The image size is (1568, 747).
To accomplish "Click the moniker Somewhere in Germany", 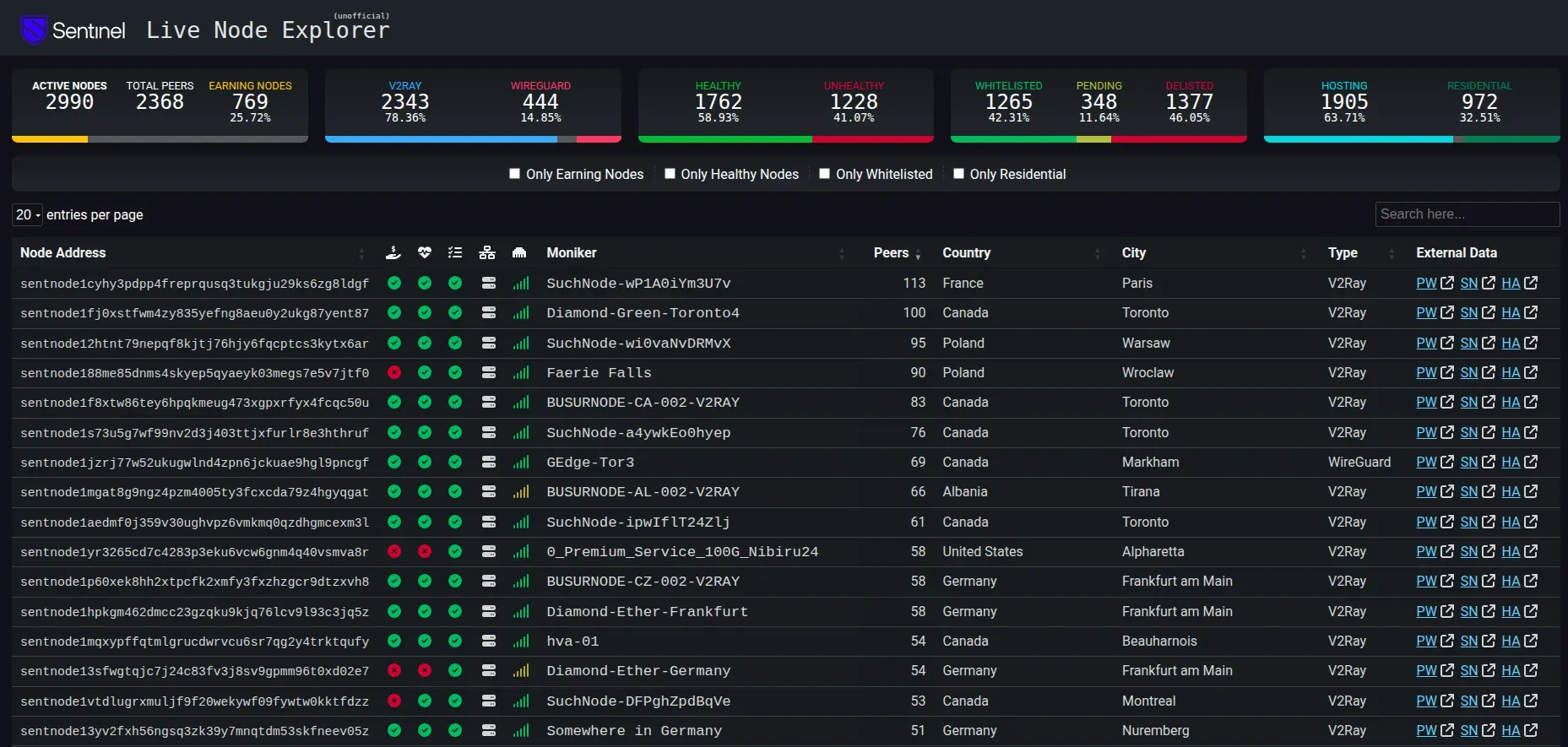I will 634,730.
